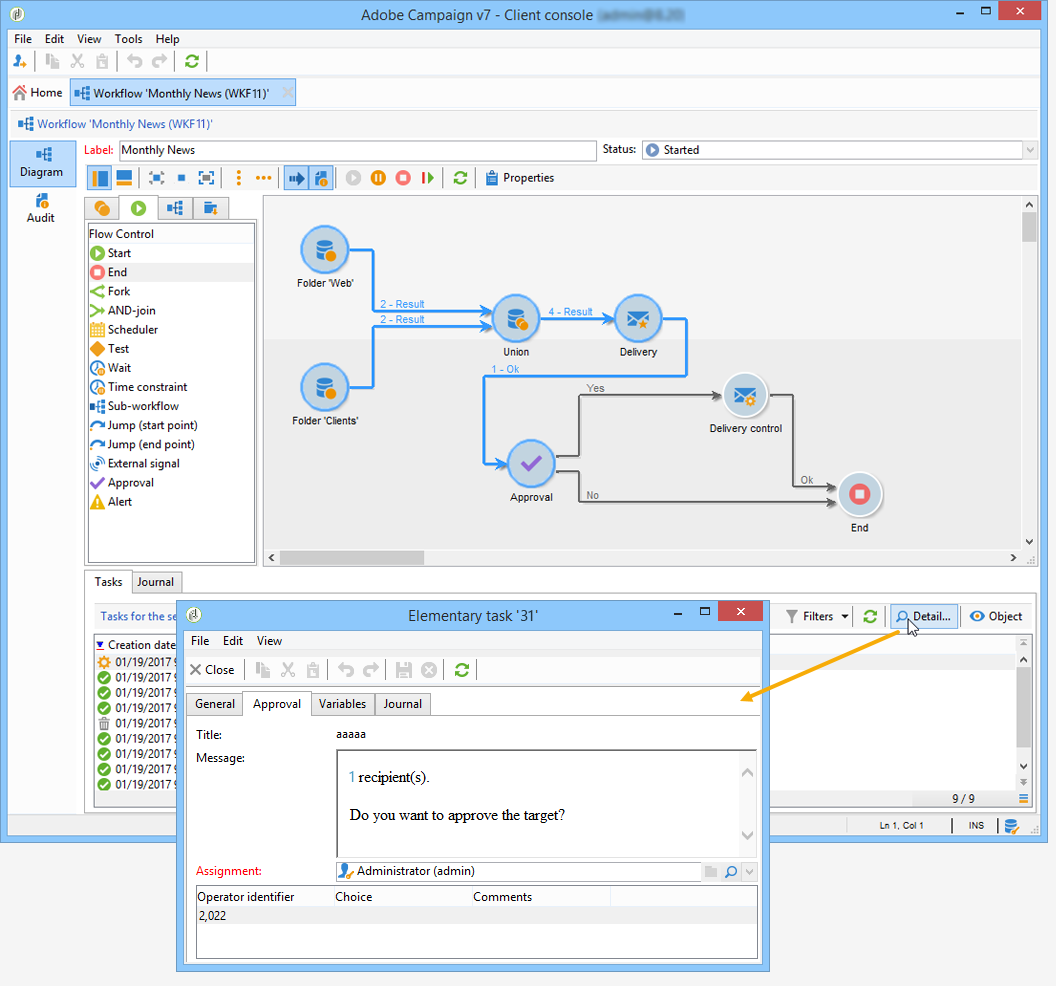This screenshot has width=1056, height=986.
Task: Refresh the tasks list next to Filters
Action: [870, 616]
